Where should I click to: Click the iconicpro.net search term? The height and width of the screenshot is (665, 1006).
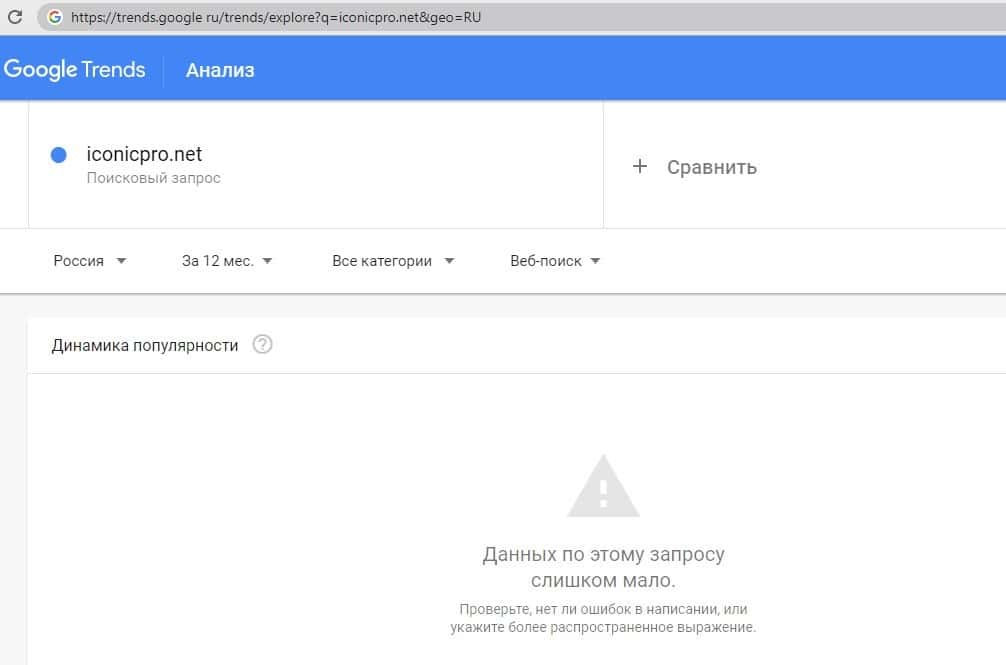[x=144, y=154]
